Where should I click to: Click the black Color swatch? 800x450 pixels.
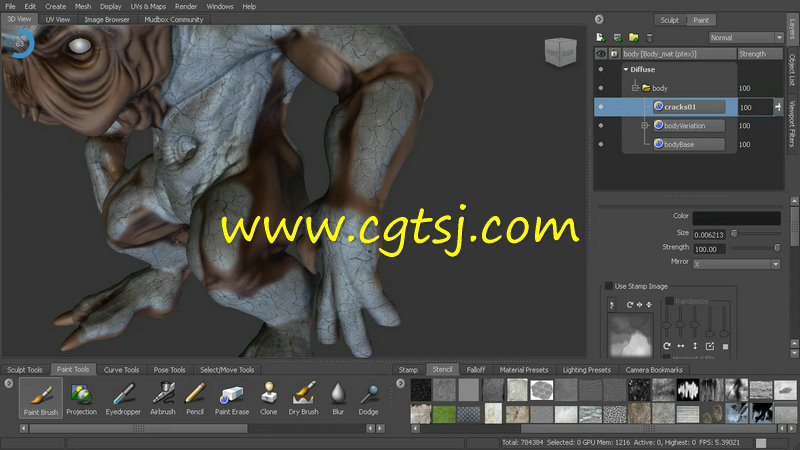click(736, 218)
